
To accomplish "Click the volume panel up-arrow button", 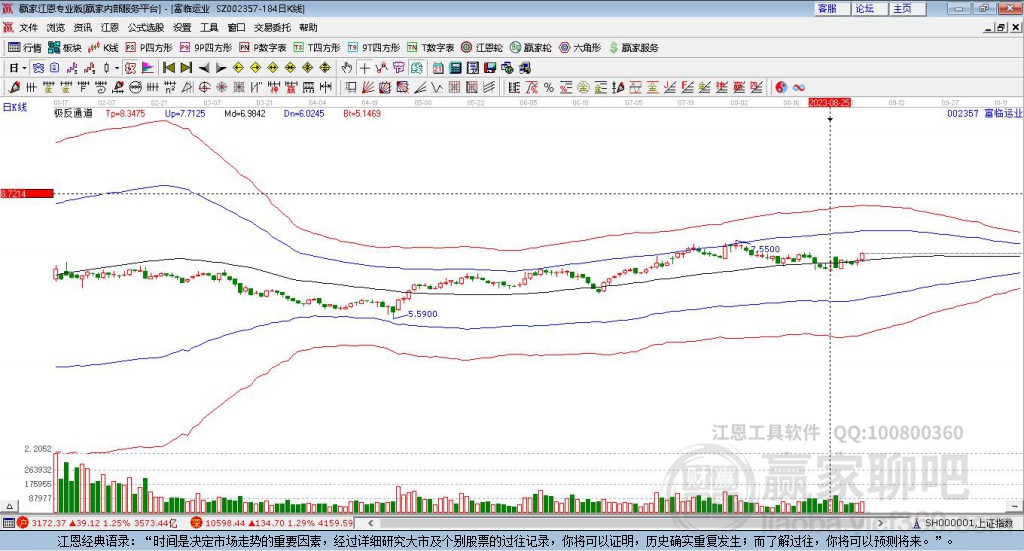I will coord(8,507).
